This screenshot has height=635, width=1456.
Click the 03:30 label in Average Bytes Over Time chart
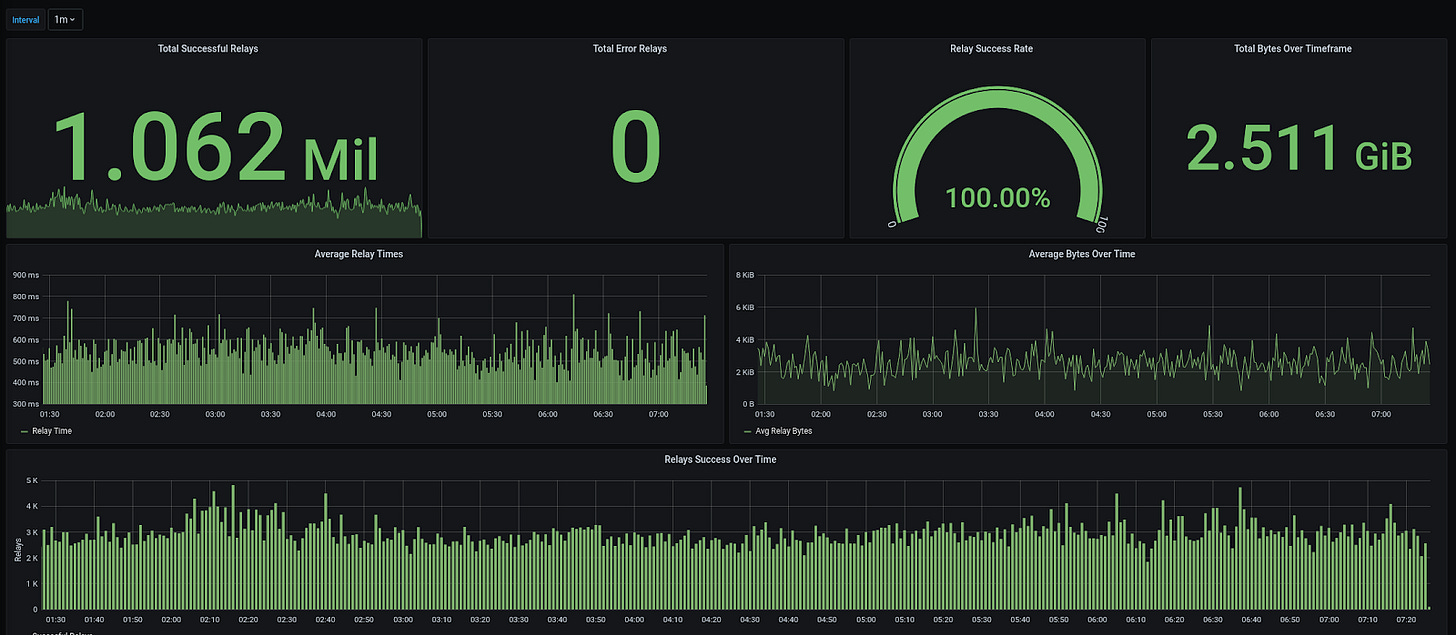tap(988, 414)
